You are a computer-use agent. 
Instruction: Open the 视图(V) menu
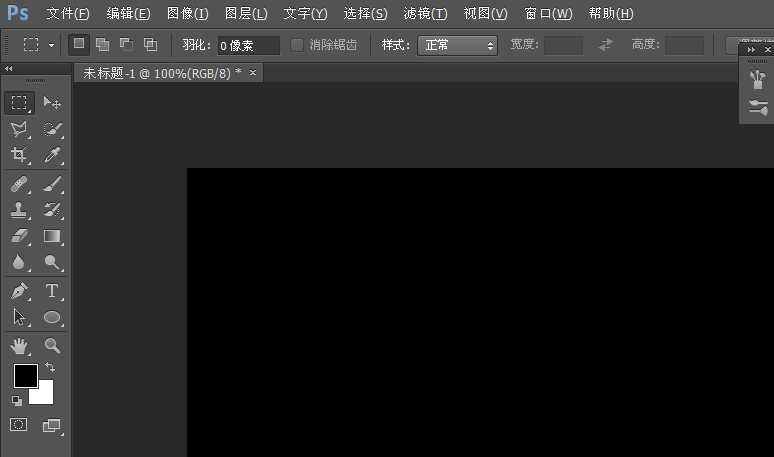click(485, 14)
